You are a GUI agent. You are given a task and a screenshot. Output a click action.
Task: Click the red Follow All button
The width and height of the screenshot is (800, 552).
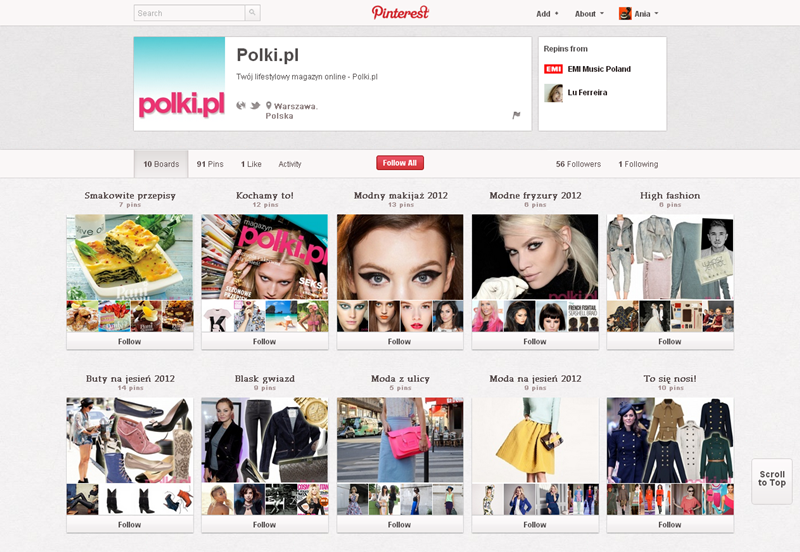400,163
